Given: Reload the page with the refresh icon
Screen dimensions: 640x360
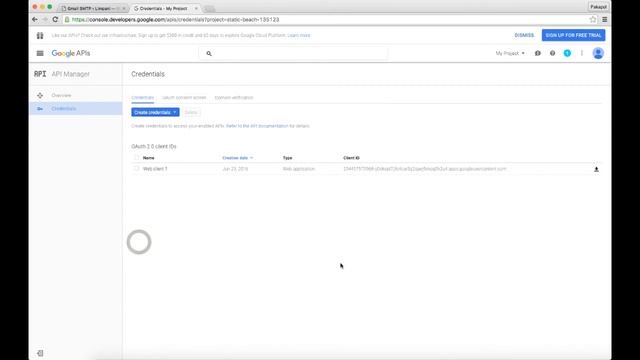Looking at the screenshot, I should [x=55, y=20].
